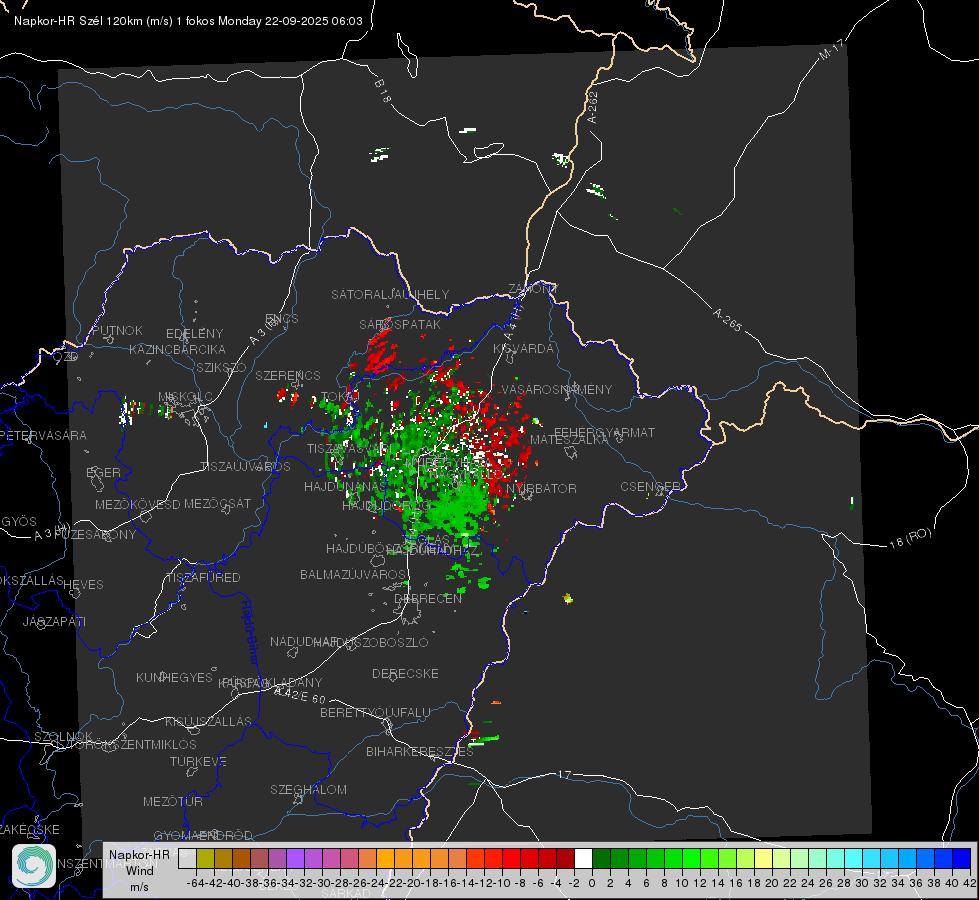Click the A-265 road label
This screenshot has height=900, width=979.
(x=727, y=320)
